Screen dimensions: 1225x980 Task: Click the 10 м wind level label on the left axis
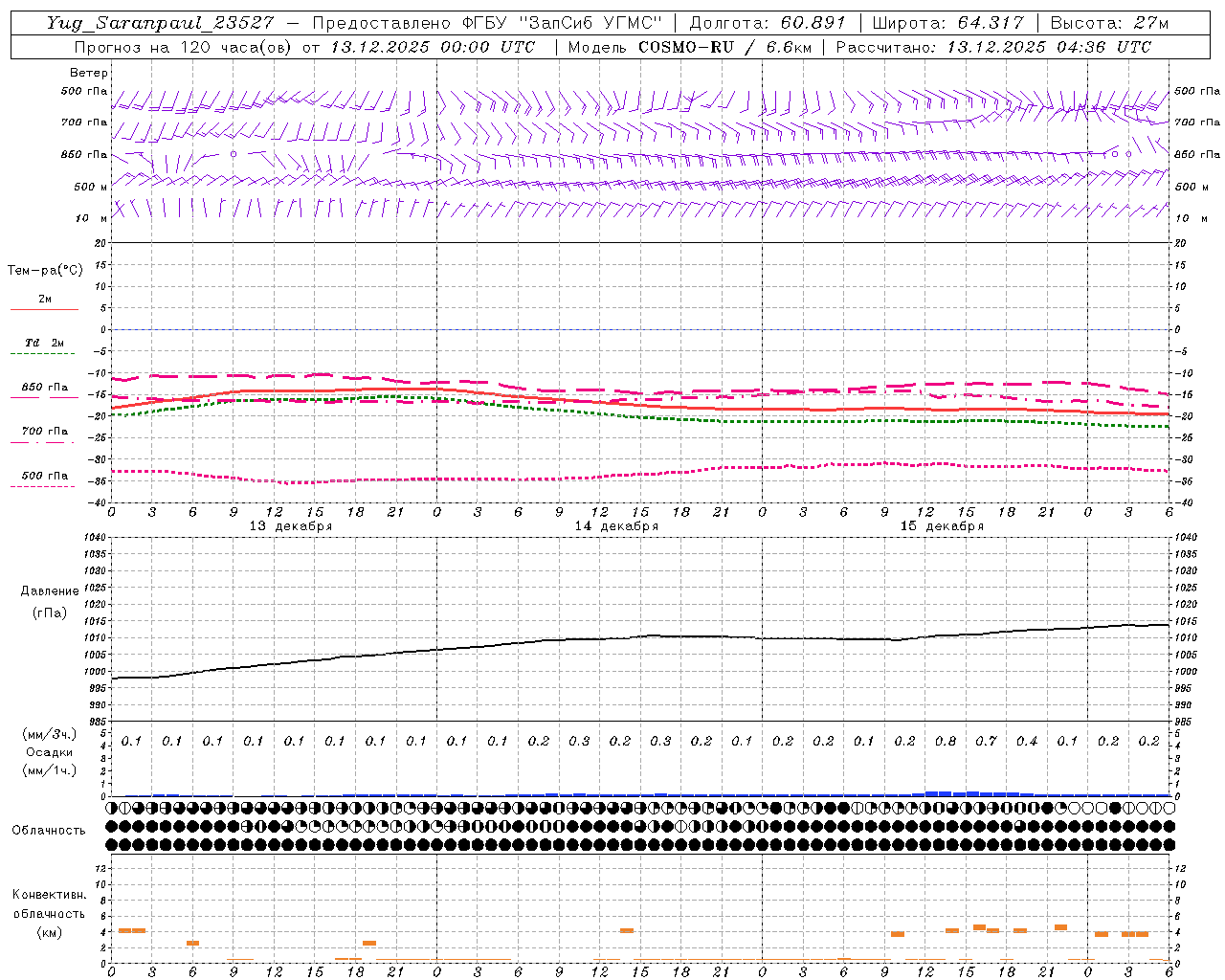coord(92,218)
